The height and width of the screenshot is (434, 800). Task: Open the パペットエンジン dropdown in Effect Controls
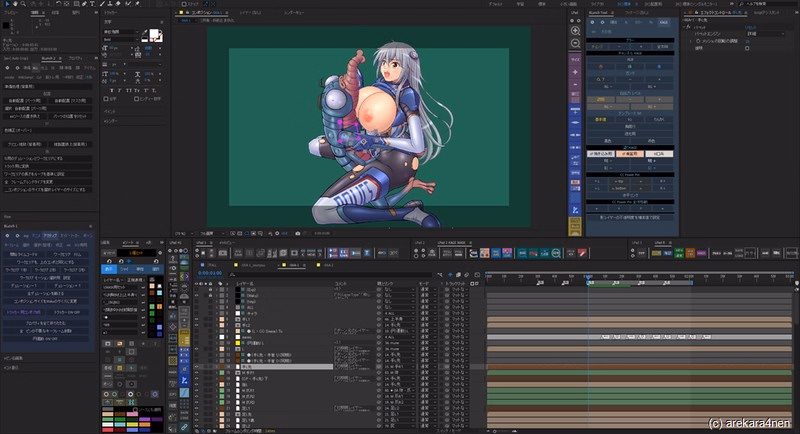tap(764, 32)
